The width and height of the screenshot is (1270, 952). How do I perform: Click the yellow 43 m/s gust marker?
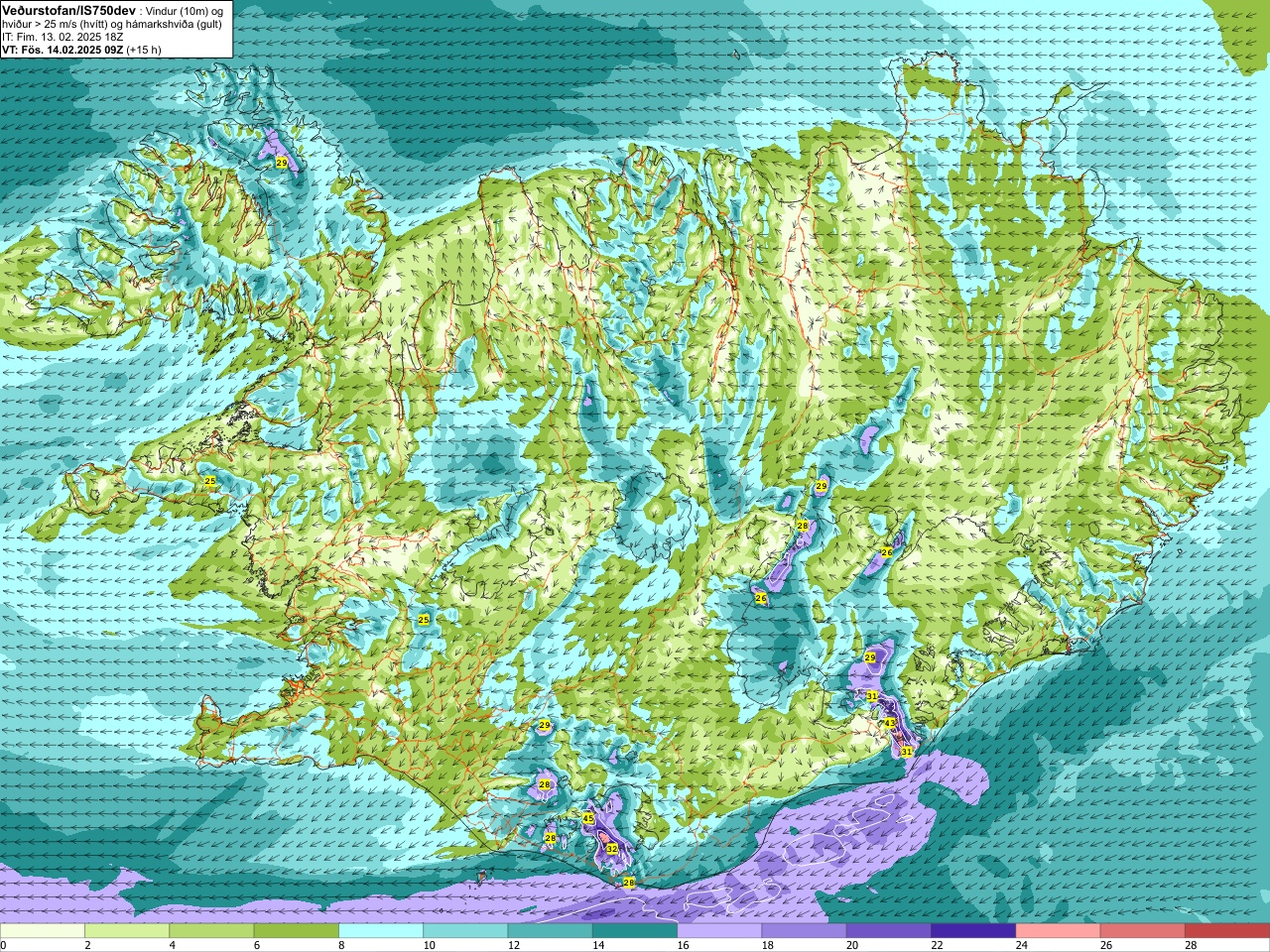coord(890,724)
